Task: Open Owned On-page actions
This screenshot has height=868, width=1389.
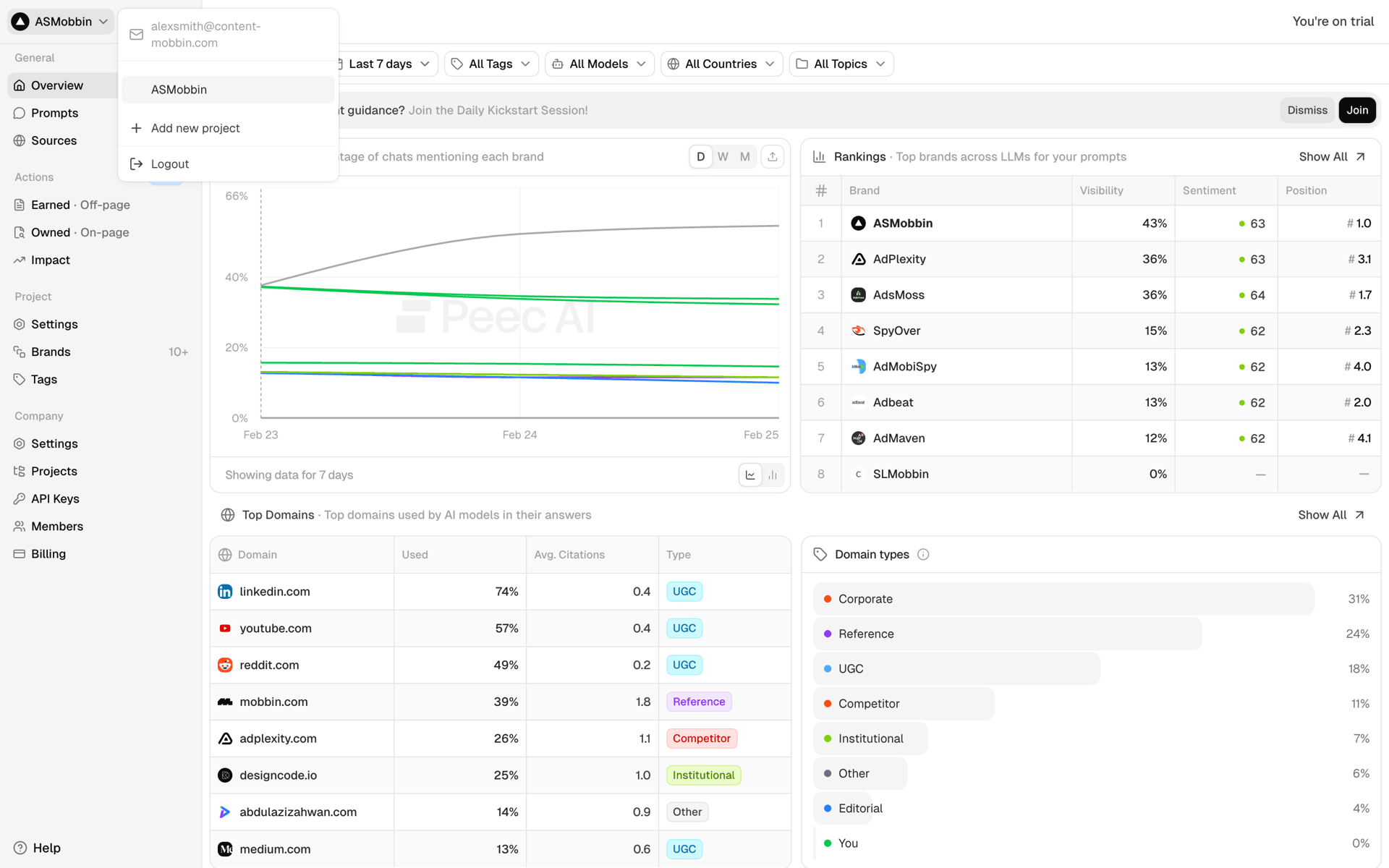Action: [x=101, y=232]
